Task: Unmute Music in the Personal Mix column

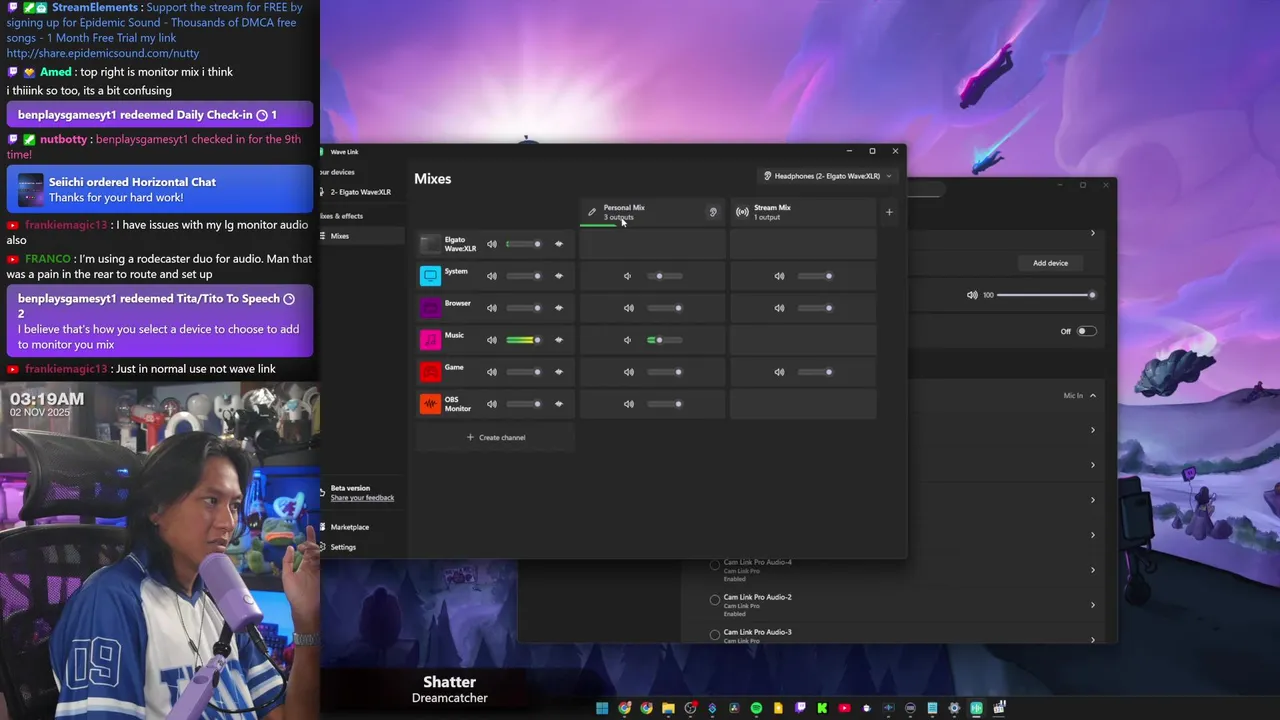Action: pyautogui.click(x=628, y=340)
